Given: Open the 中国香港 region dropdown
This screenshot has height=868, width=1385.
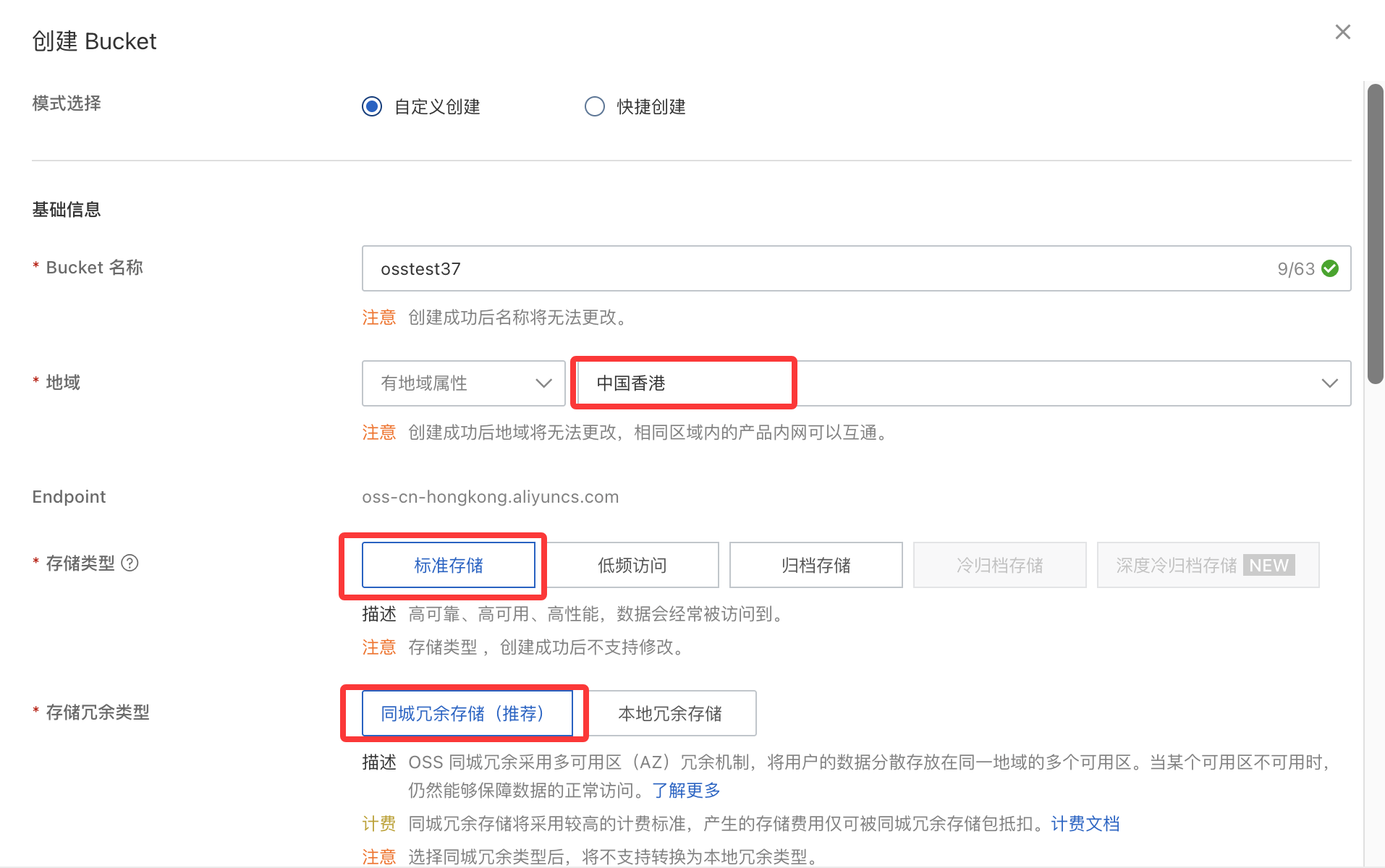Looking at the screenshot, I should point(964,383).
